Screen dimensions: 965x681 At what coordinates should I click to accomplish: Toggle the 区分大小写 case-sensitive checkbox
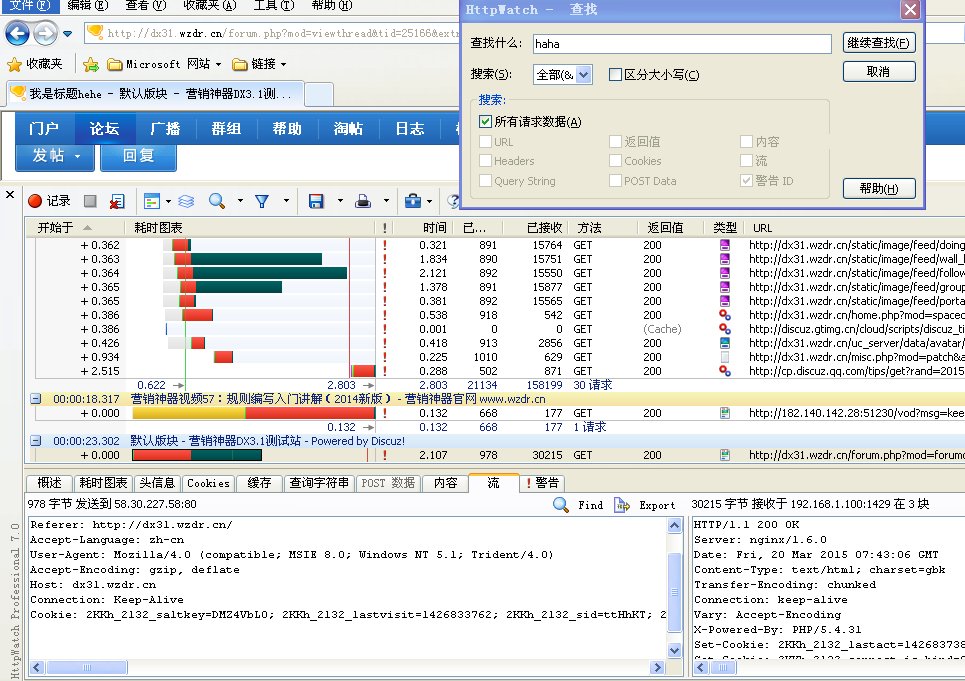click(615, 75)
